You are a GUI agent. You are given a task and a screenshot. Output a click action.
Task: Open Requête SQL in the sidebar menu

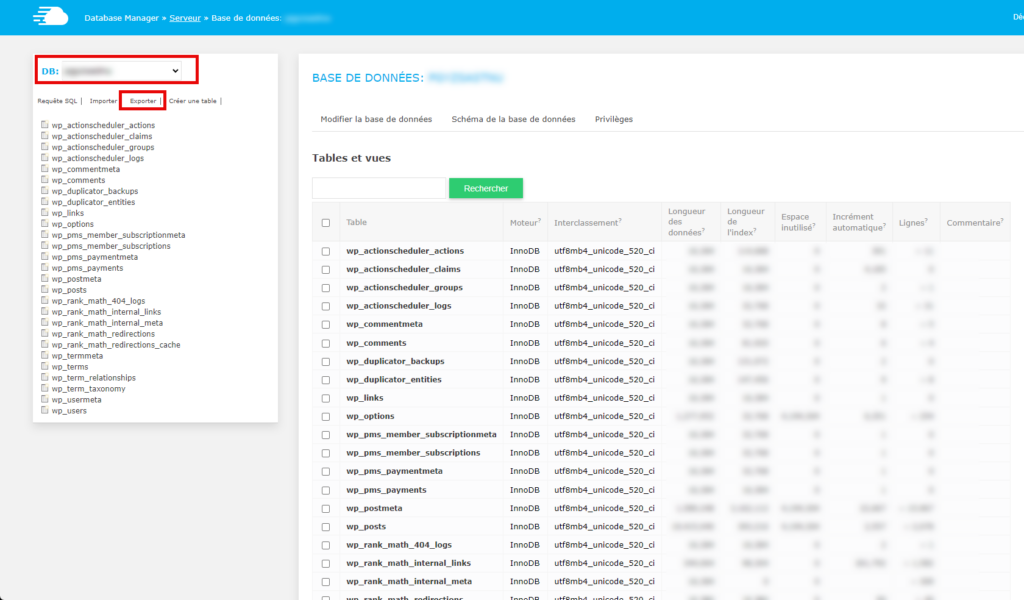(57, 101)
